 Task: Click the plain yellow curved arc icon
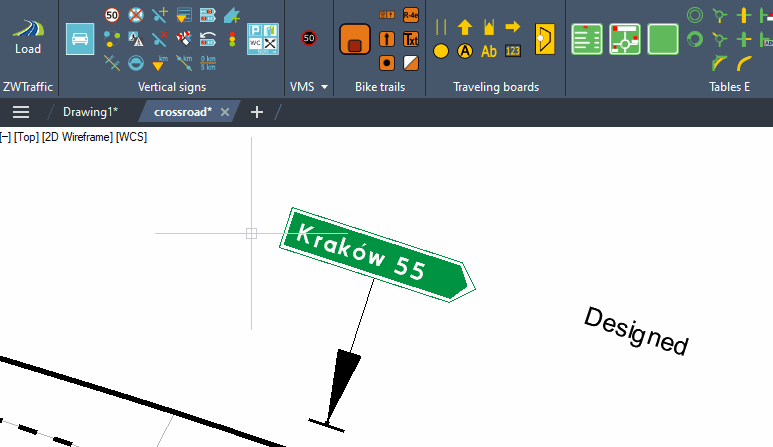[x=744, y=63]
